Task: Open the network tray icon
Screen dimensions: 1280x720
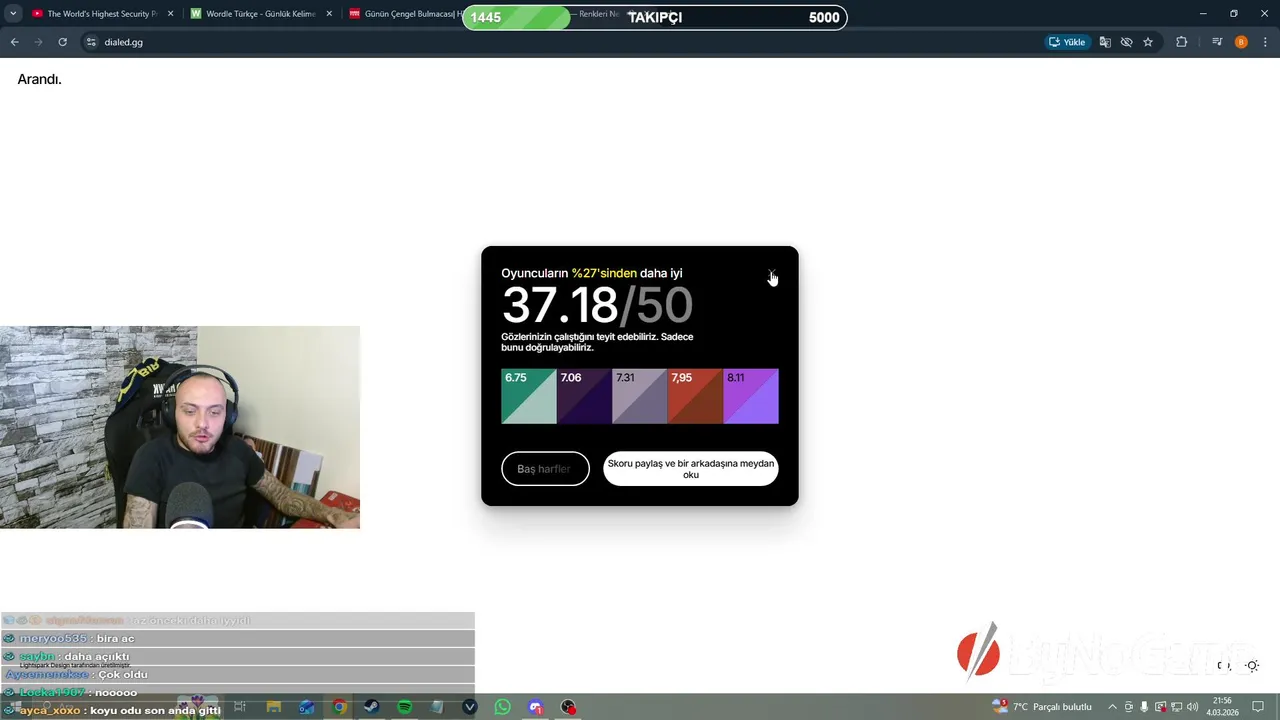Action: 1176,707
